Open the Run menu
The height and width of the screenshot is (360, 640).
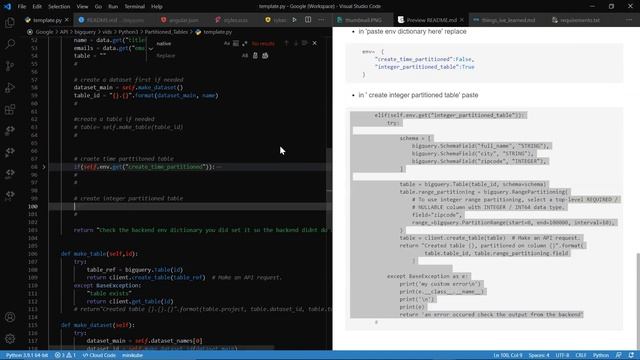pos(113,7)
